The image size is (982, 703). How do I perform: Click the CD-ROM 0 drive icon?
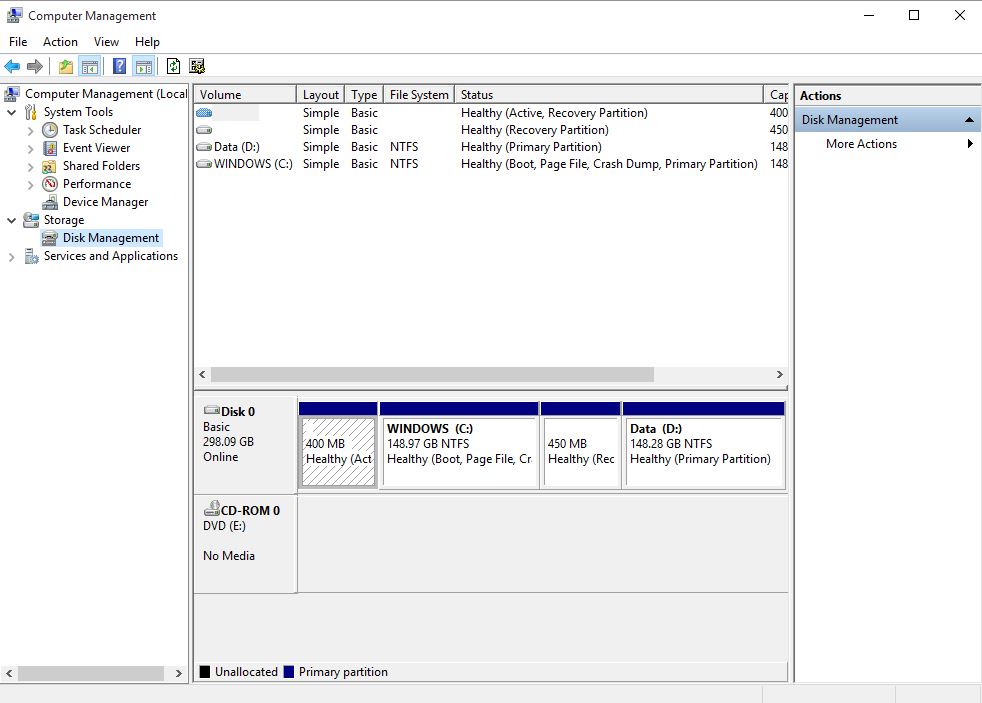point(212,508)
